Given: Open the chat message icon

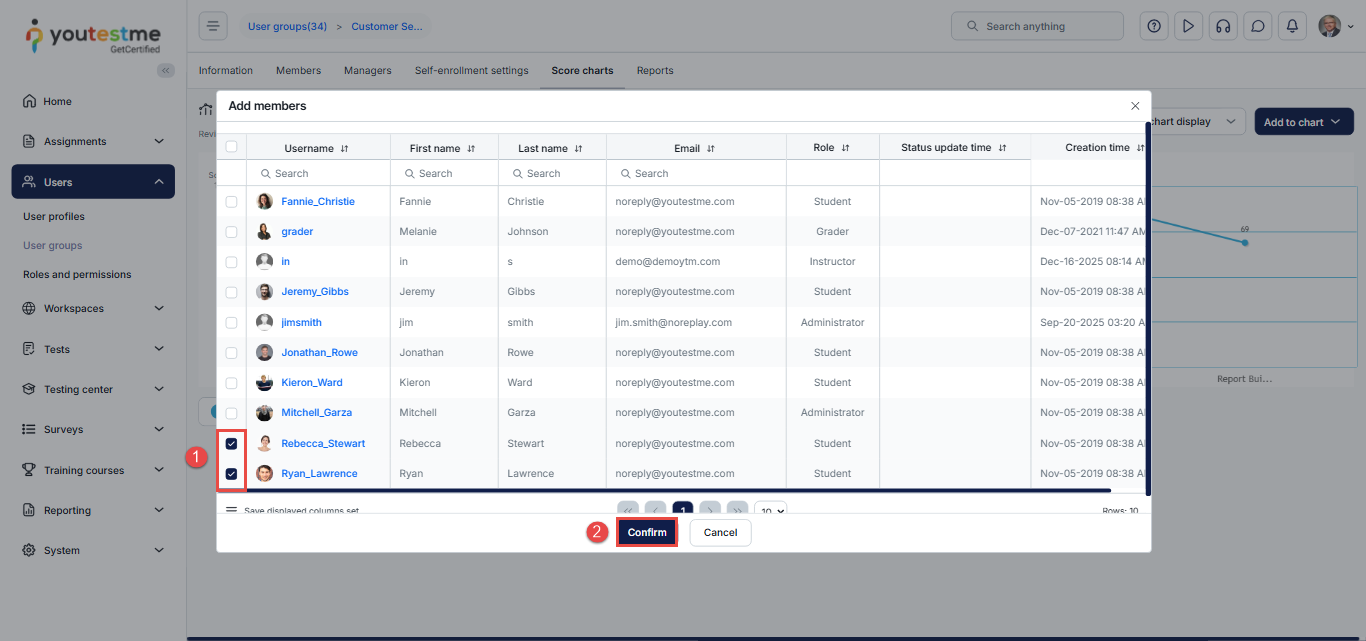Looking at the screenshot, I should point(1258,26).
